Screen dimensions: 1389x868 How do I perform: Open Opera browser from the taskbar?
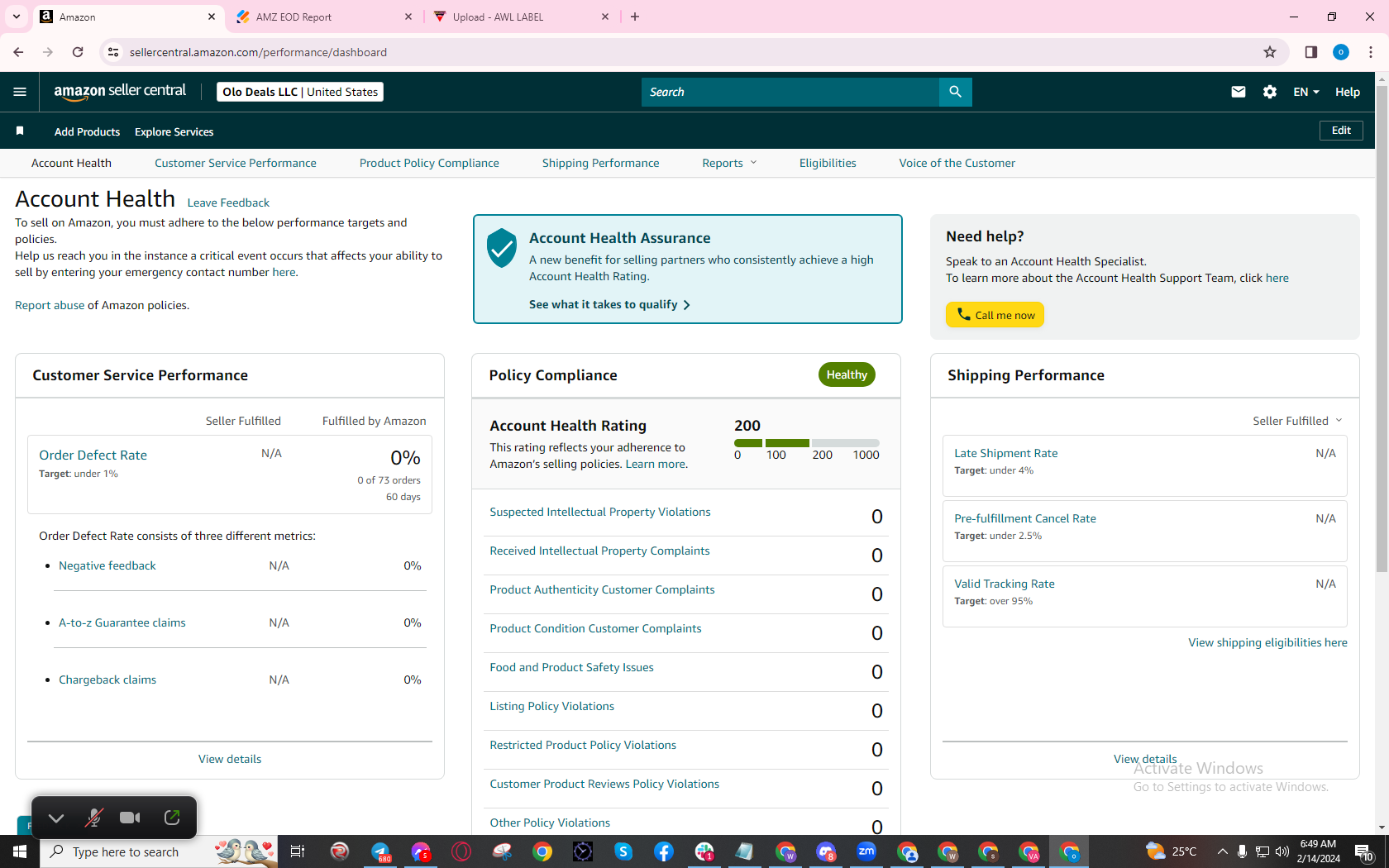[x=461, y=851]
